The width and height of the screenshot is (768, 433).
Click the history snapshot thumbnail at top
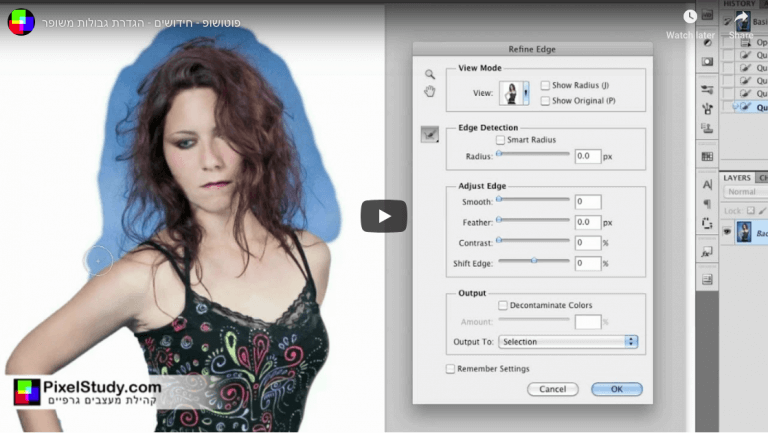click(x=744, y=22)
